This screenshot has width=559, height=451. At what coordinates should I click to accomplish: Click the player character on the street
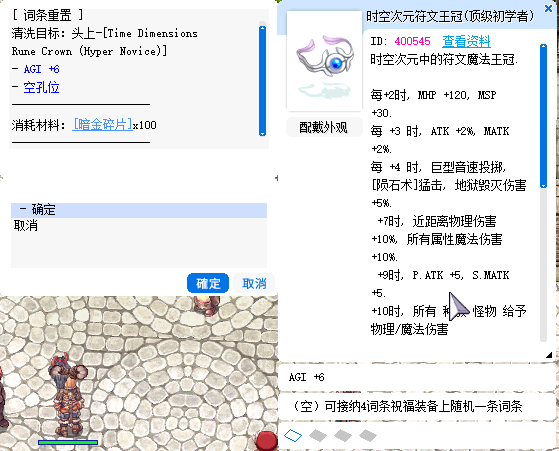[69, 395]
